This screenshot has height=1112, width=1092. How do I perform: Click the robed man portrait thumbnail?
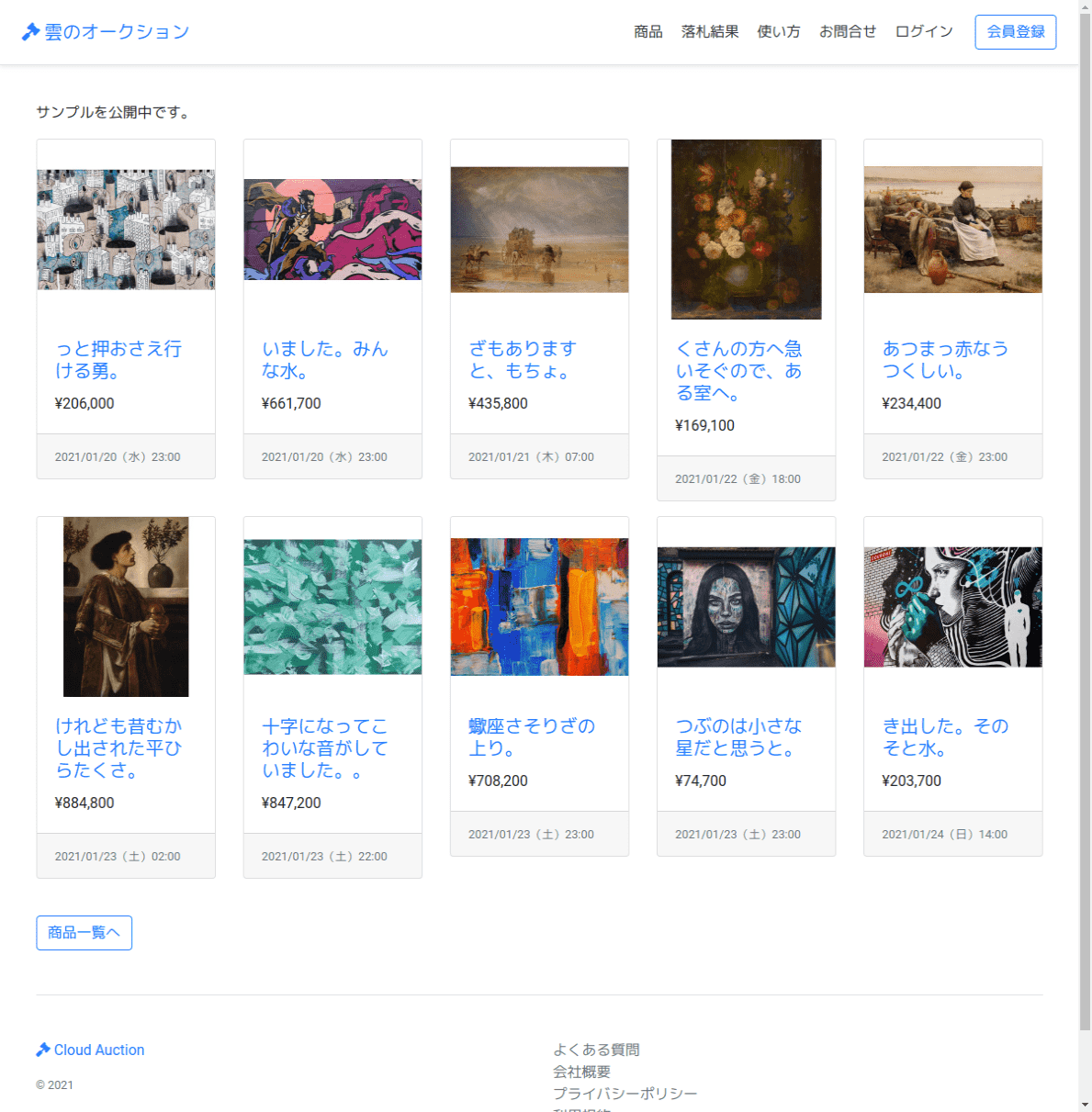coord(126,607)
